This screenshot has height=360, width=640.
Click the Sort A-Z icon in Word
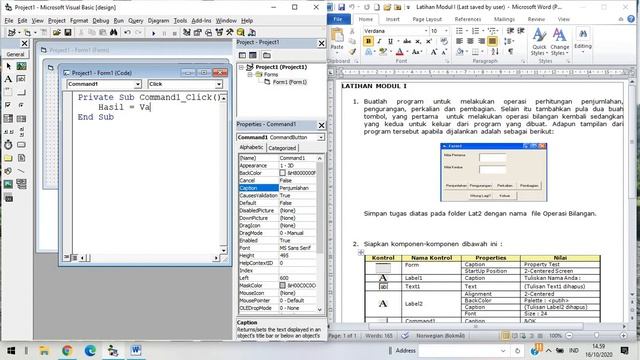(x=495, y=52)
